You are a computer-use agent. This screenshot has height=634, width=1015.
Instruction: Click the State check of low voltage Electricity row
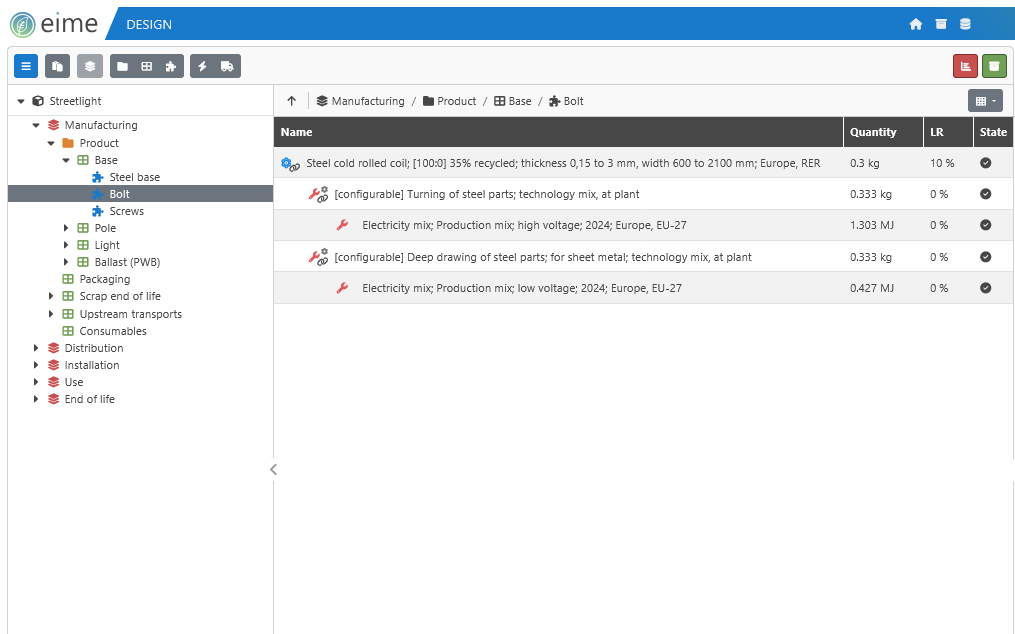[x=985, y=288]
